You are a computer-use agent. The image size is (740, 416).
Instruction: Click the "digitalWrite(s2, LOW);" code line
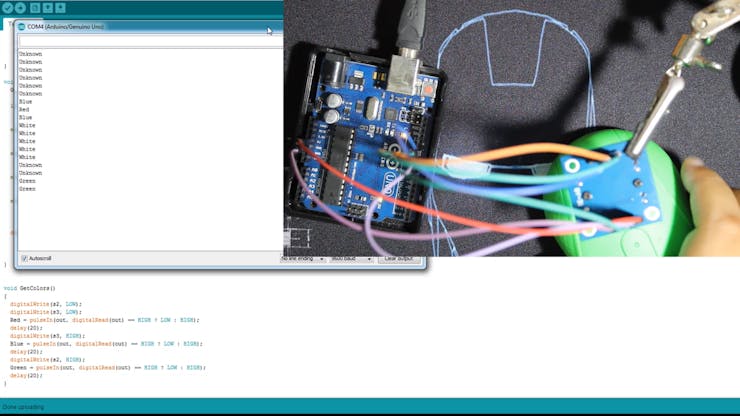point(46,304)
